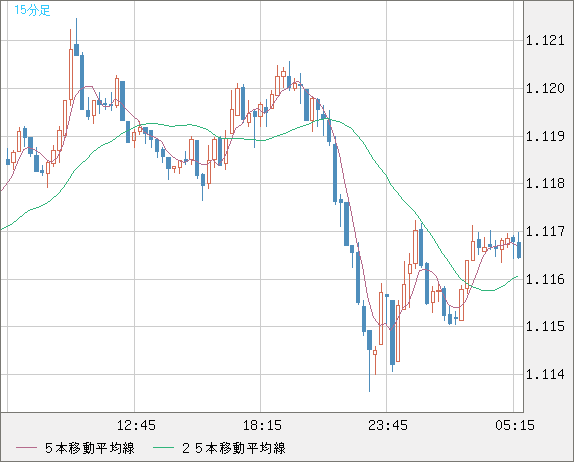
Task: Click the 1.118 price axis label
Action: tap(545, 183)
